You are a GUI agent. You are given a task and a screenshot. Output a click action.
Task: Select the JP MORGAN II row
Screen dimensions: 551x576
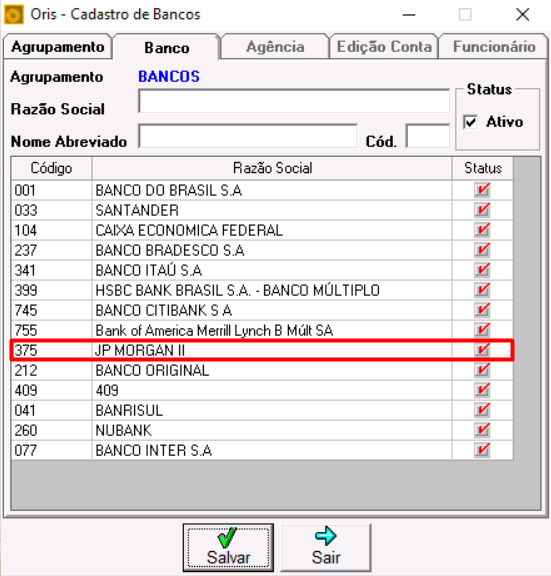click(262, 350)
